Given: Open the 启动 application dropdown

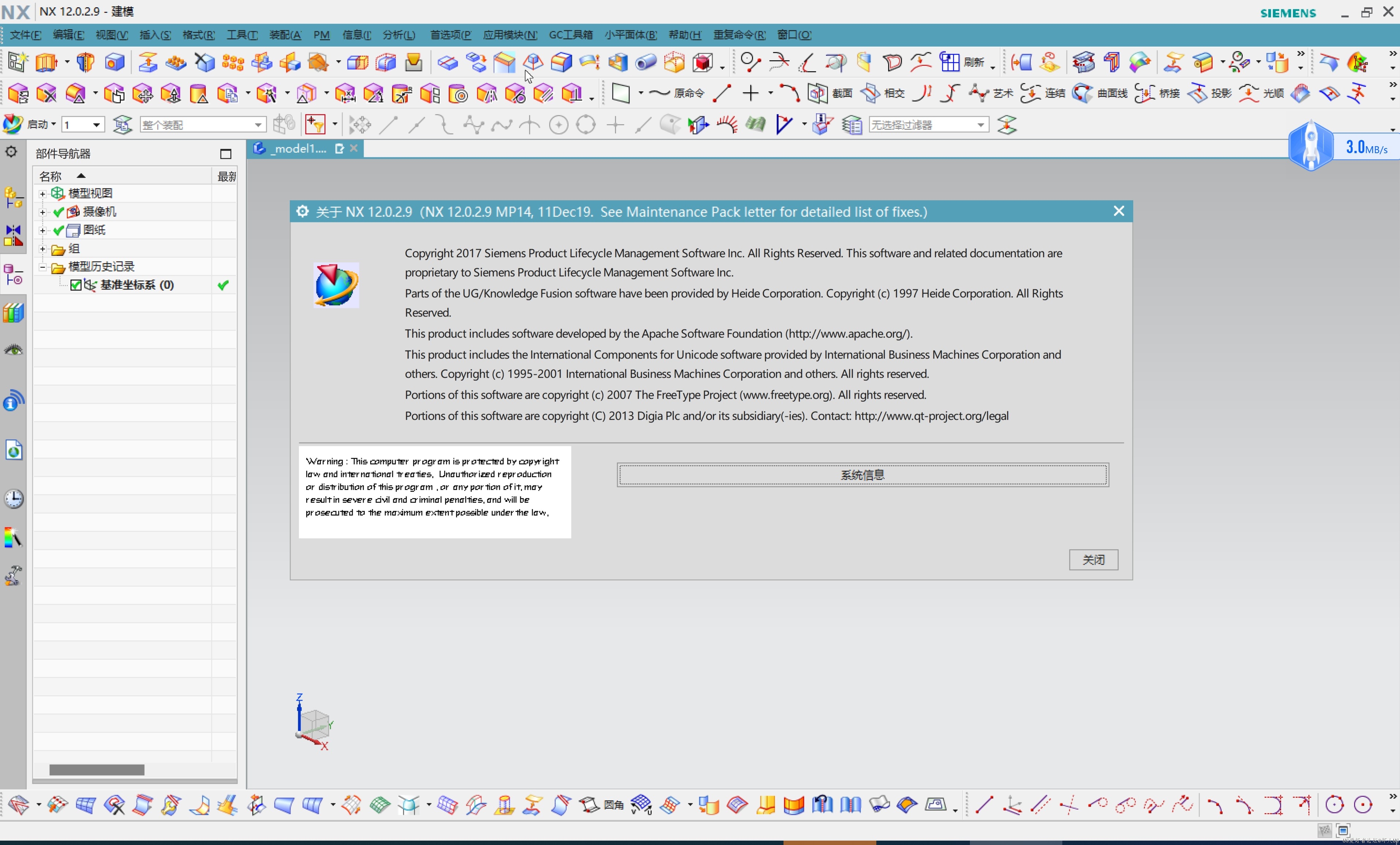Looking at the screenshot, I should (x=30, y=125).
